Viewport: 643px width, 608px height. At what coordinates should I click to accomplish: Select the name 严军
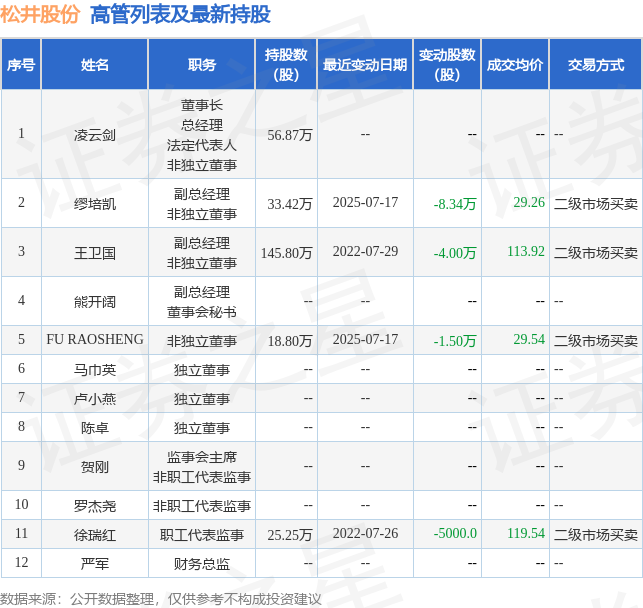click(x=95, y=564)
